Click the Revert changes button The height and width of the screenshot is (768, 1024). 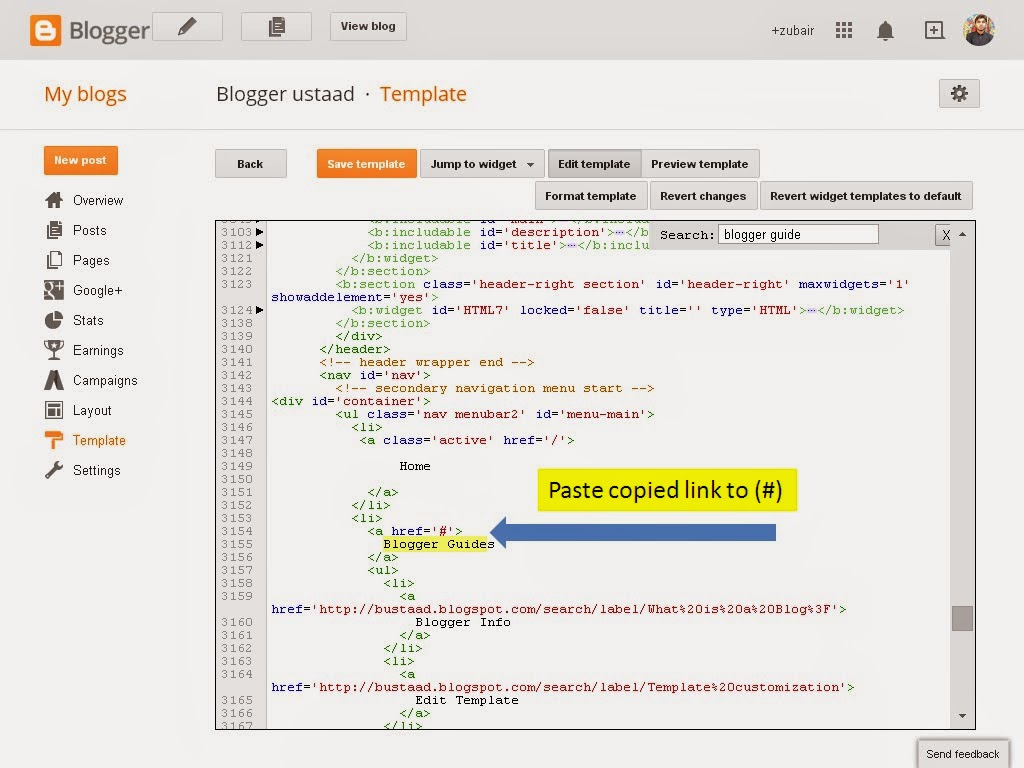(x=703, y=196)
